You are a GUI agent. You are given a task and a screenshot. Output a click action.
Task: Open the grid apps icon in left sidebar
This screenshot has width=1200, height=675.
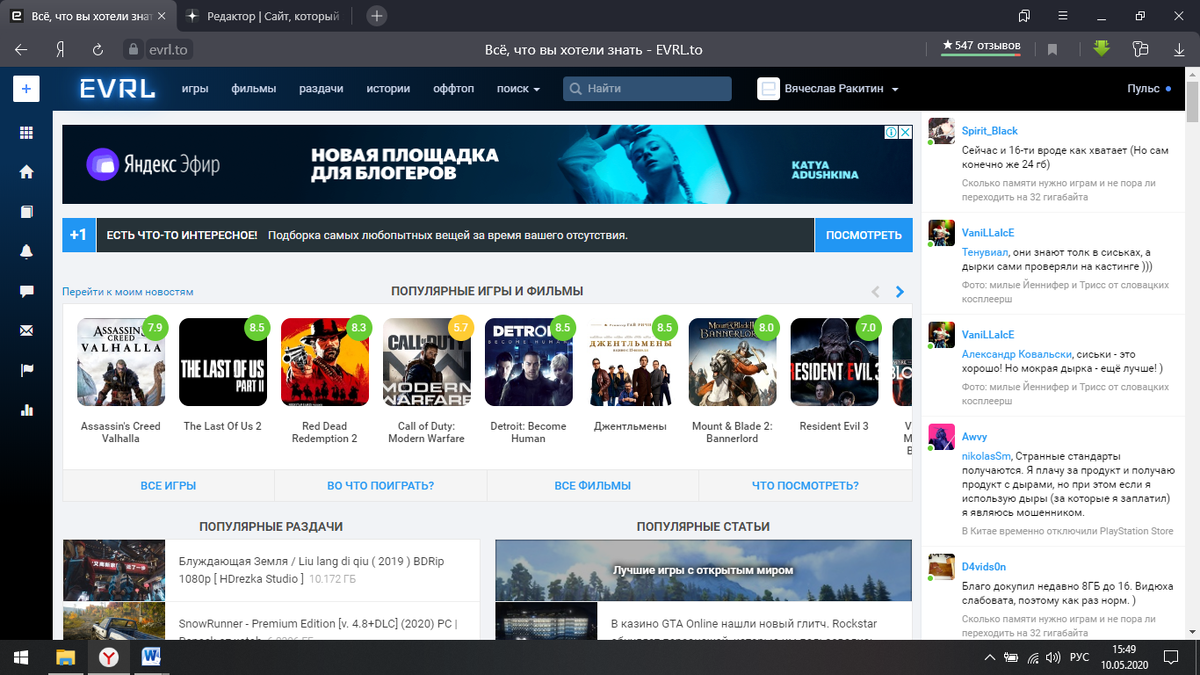coord(26,132)
